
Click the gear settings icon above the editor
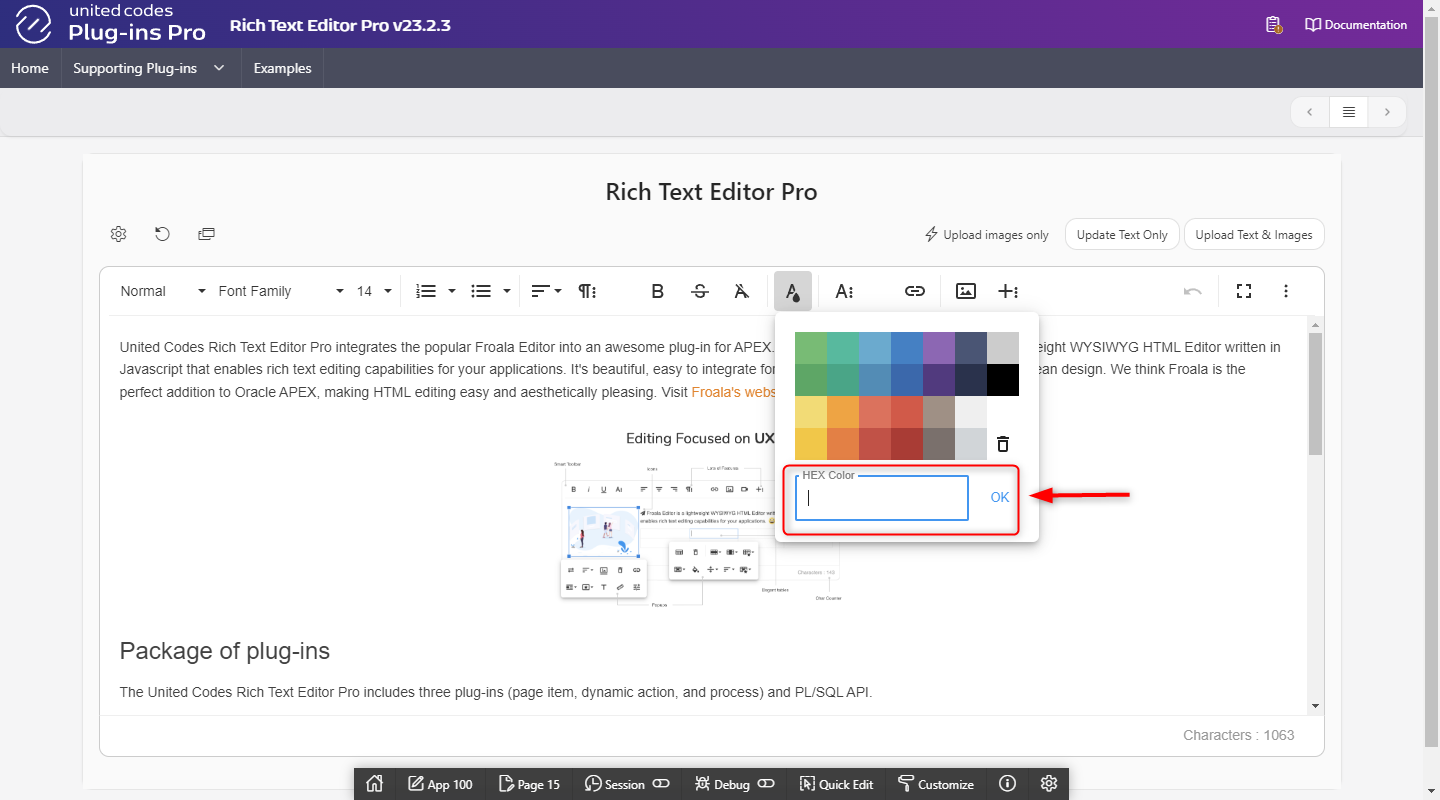click(118, 234)
